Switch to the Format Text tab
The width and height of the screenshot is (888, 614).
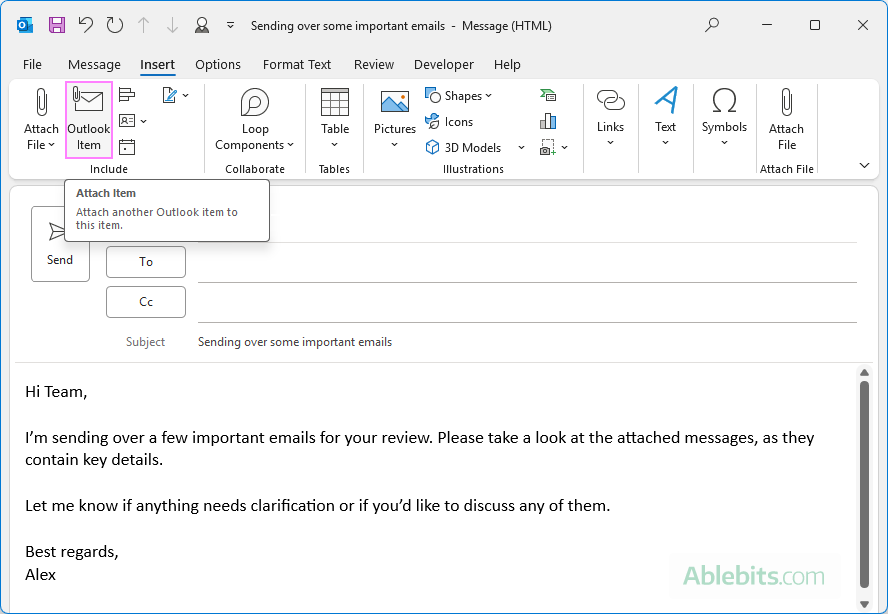297,64
